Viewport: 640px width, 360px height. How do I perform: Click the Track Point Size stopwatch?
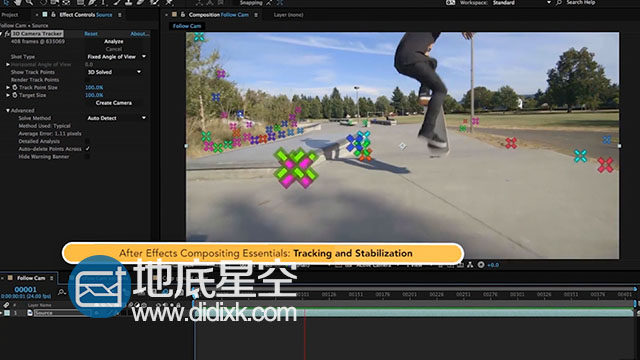tap(15, 87)
